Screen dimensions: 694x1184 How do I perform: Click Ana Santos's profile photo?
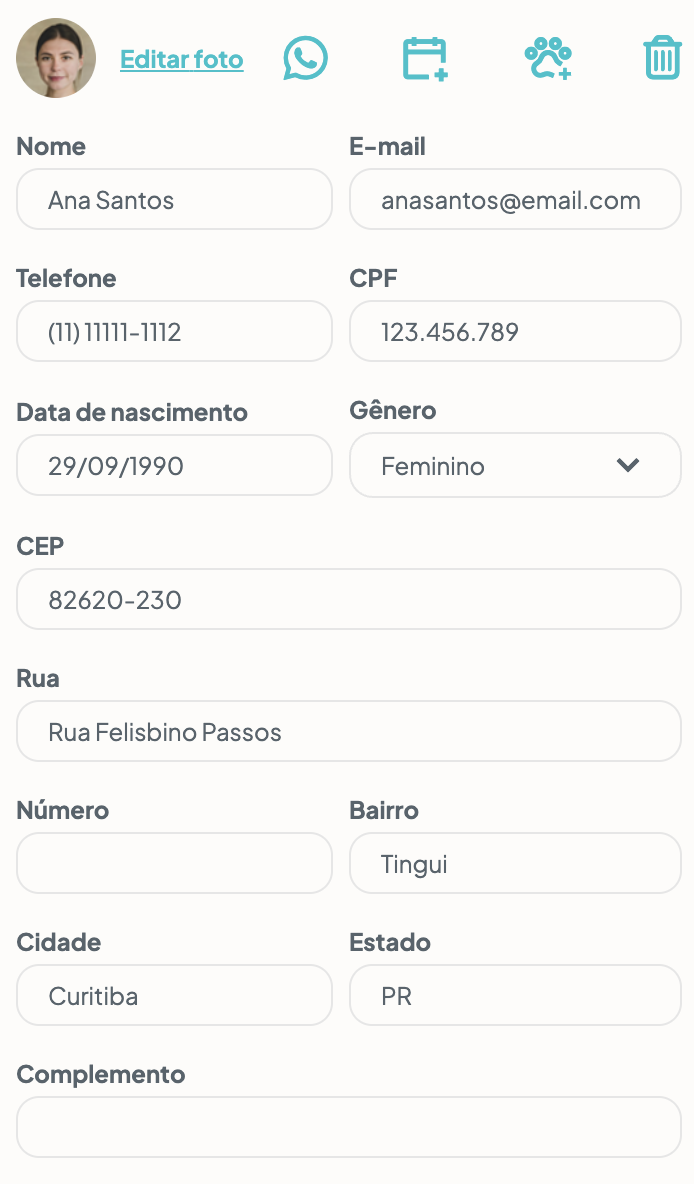tap(56, 58)
